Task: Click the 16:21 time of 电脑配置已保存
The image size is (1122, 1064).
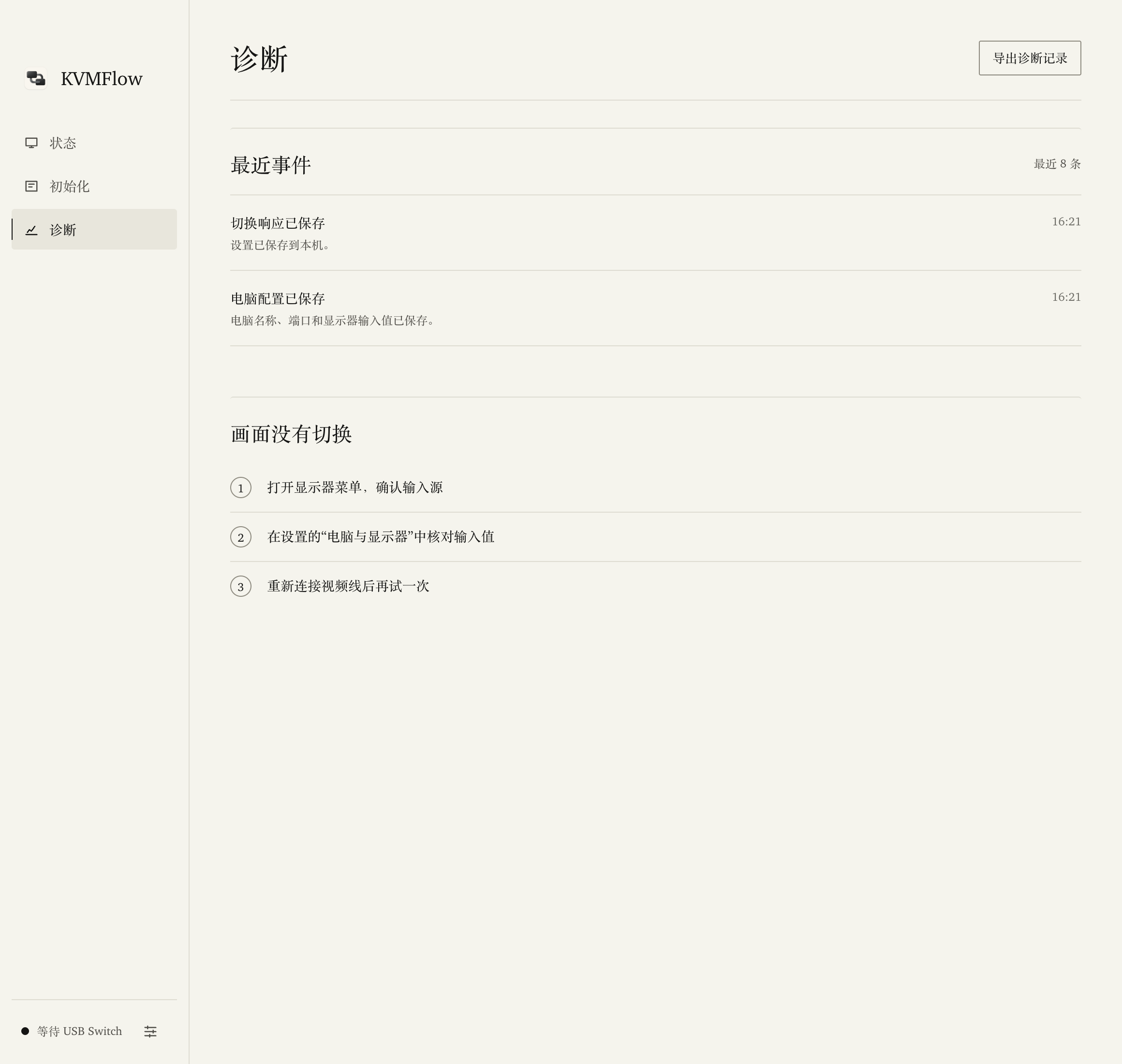Action: pos(1066,297)
